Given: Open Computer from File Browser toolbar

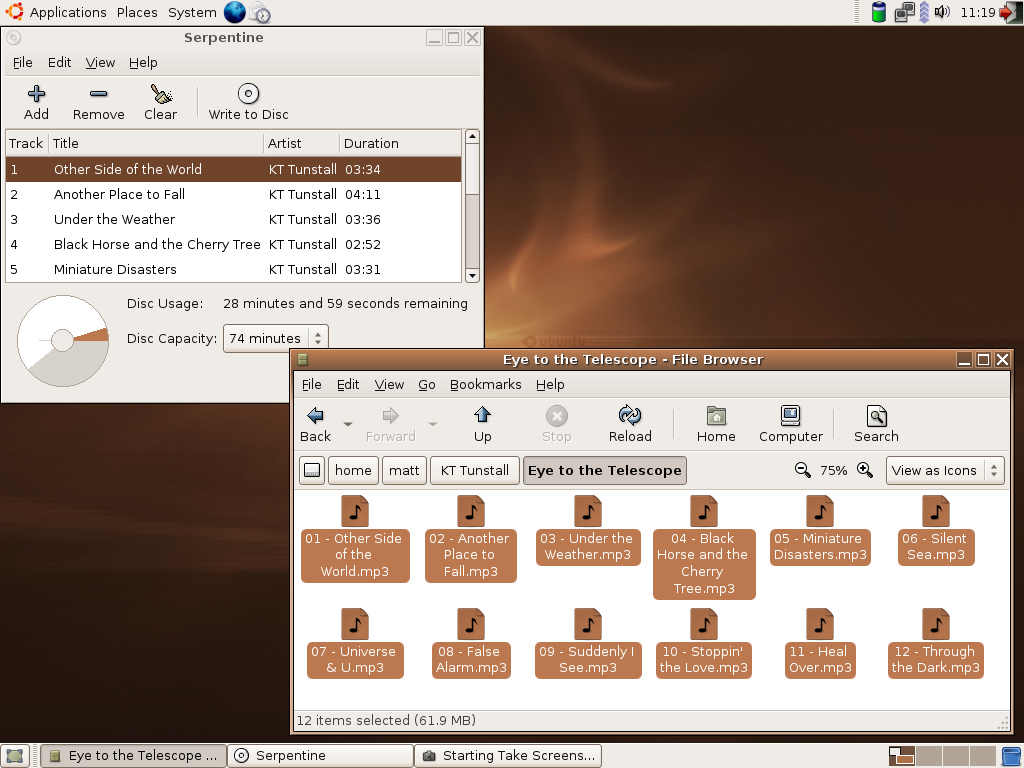Looking at the screenshot, I should click(790, 424).
